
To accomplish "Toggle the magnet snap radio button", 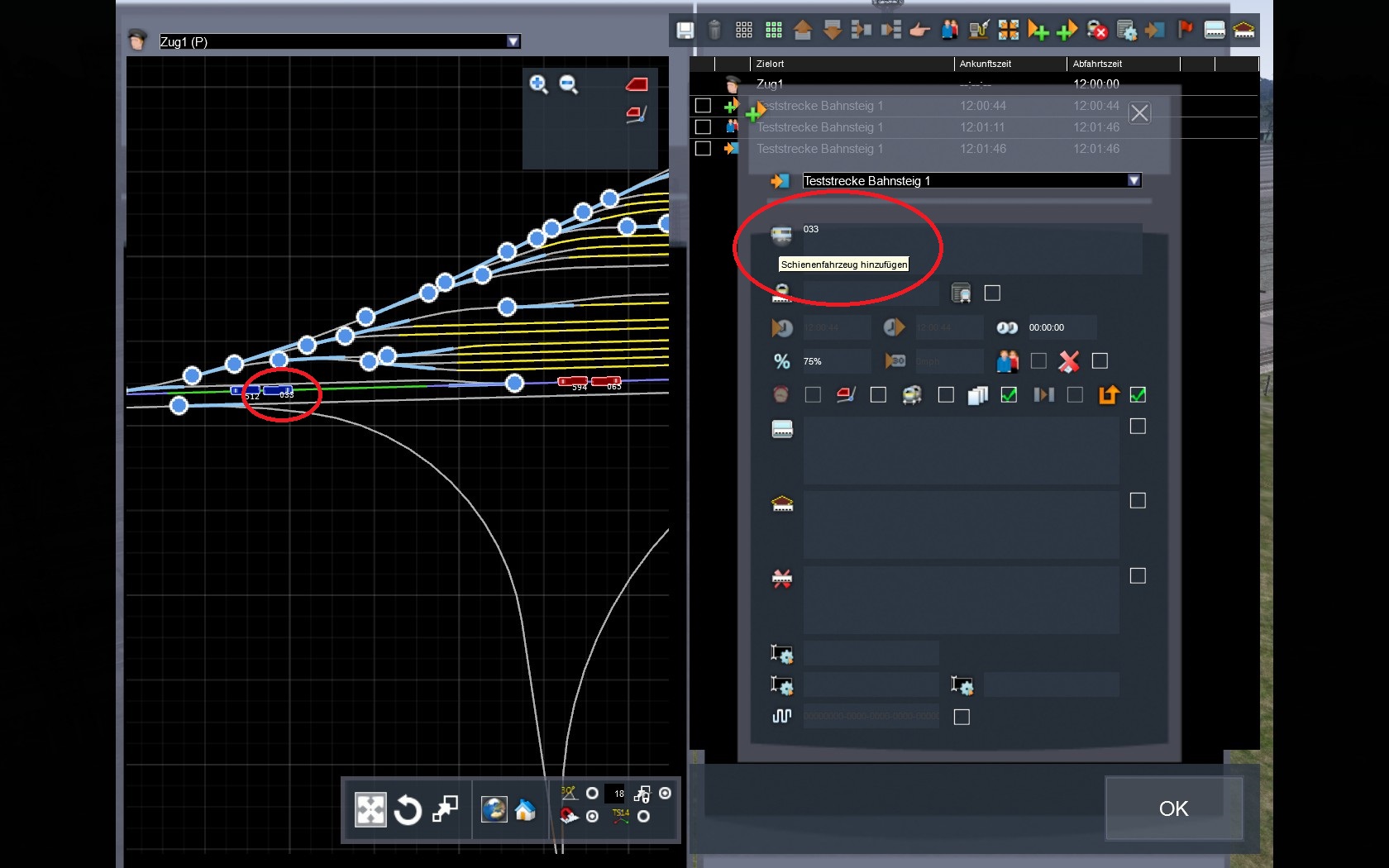I will [x=592, y=817].
